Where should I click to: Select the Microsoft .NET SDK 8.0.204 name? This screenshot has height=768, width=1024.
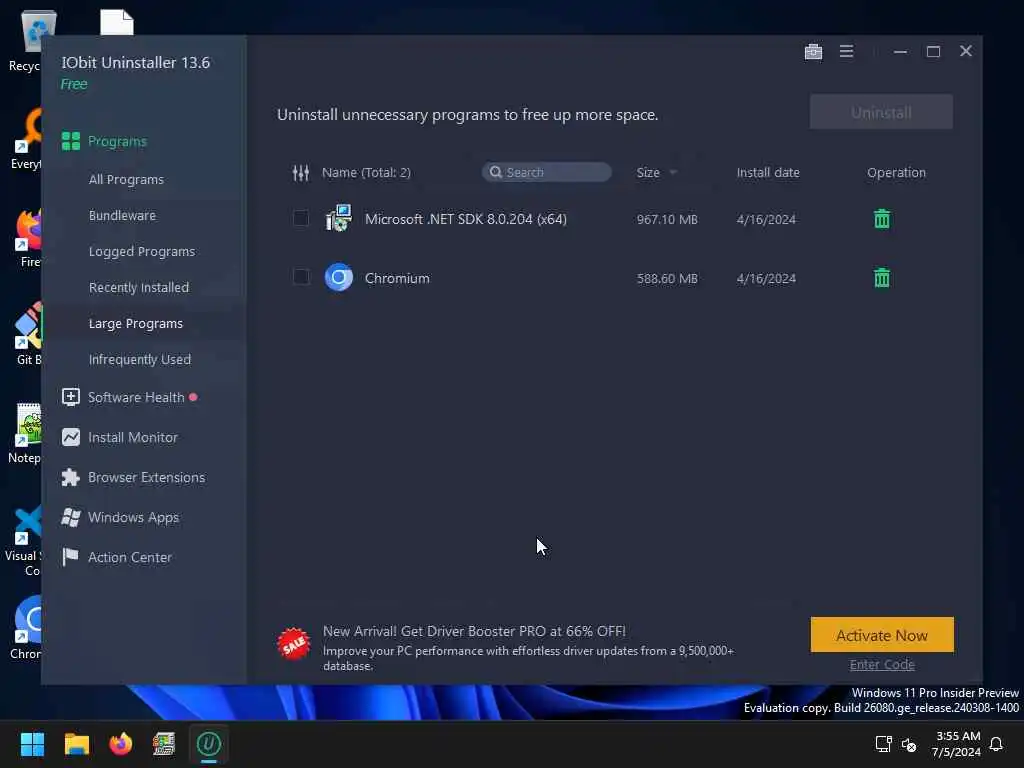pos(466,219)
